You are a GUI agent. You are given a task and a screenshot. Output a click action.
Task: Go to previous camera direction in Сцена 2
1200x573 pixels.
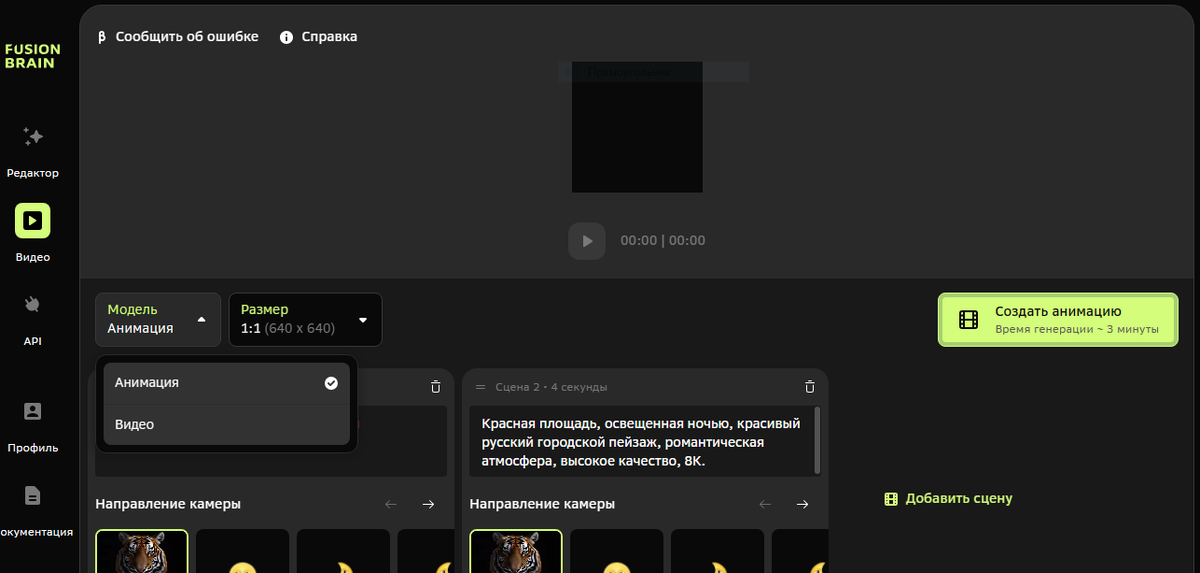point(765,504)
